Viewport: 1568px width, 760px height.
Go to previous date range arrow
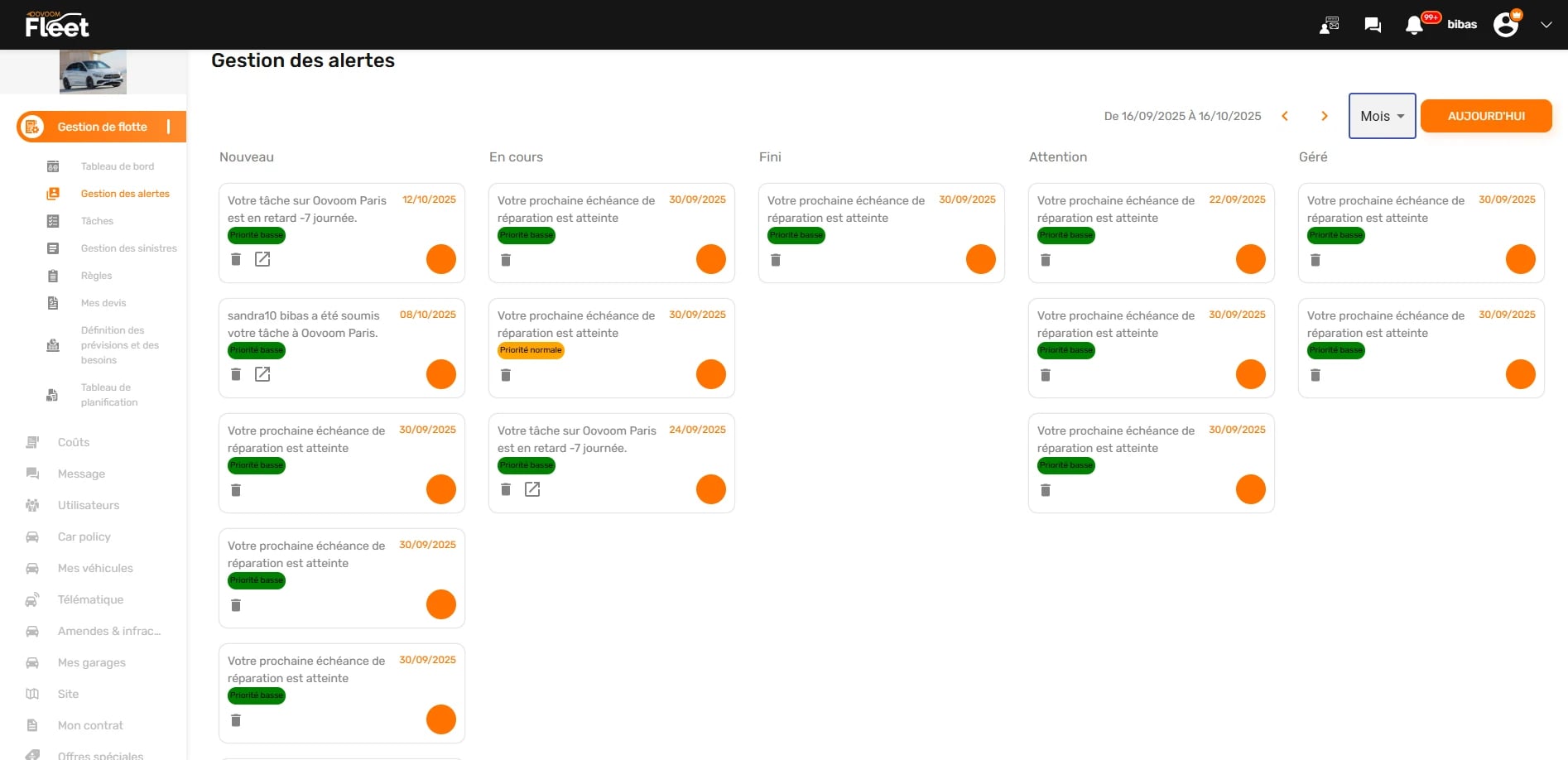point(1285,116)
